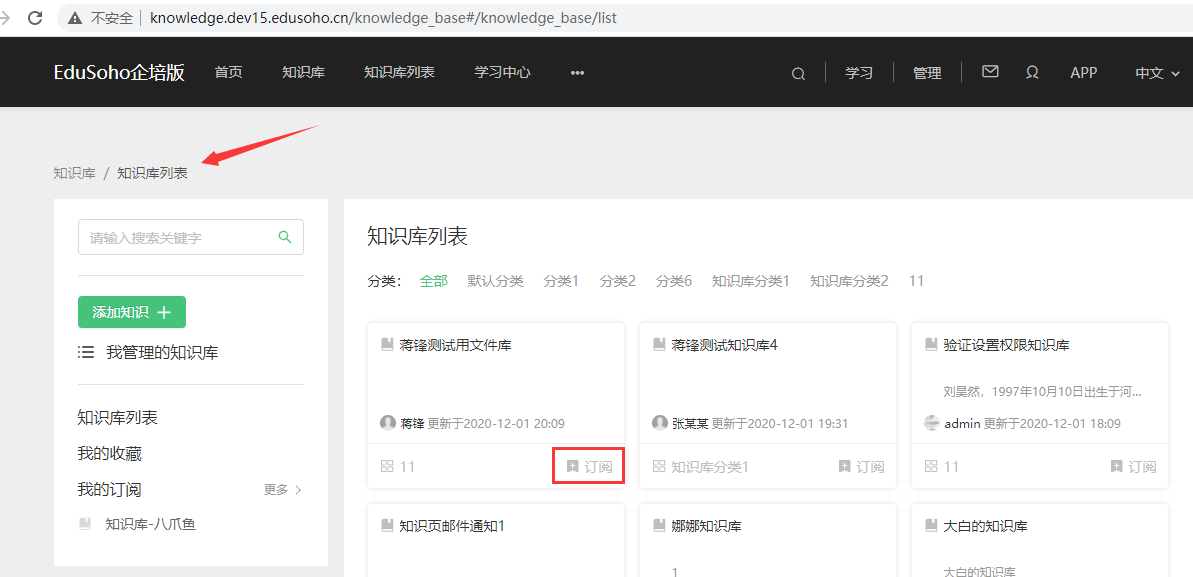Open the 中文 language dropdown
The width and height of the screenshot is (1193, 577).
tap(1157, 73)
